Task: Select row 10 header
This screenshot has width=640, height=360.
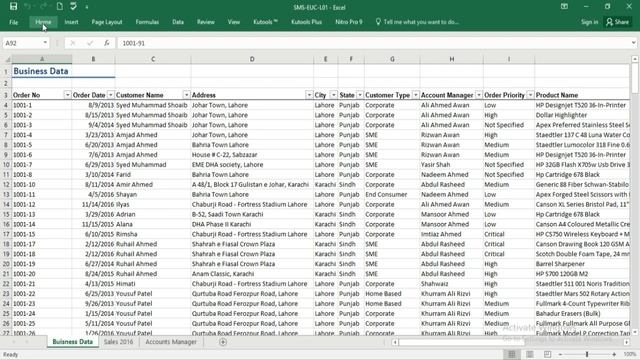Action: (x=6, y=164)
